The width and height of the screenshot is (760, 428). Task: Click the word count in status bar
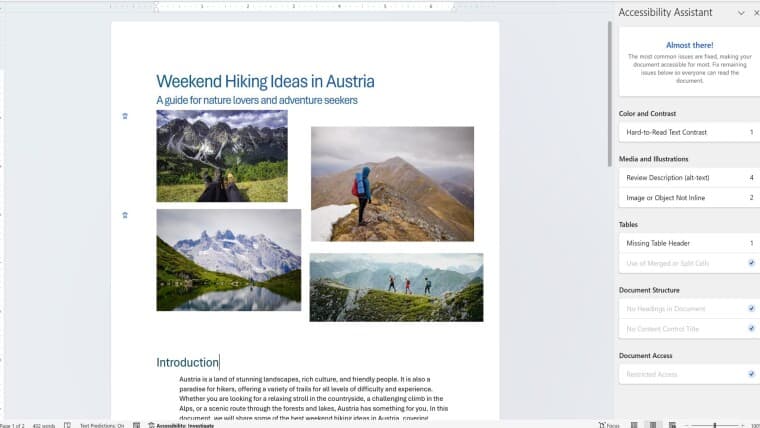coord(44,426)
